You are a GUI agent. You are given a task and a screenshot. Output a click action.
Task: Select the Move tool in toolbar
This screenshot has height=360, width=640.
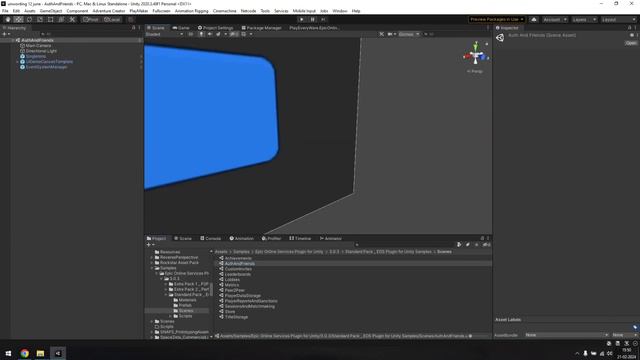tap(18, 19)
